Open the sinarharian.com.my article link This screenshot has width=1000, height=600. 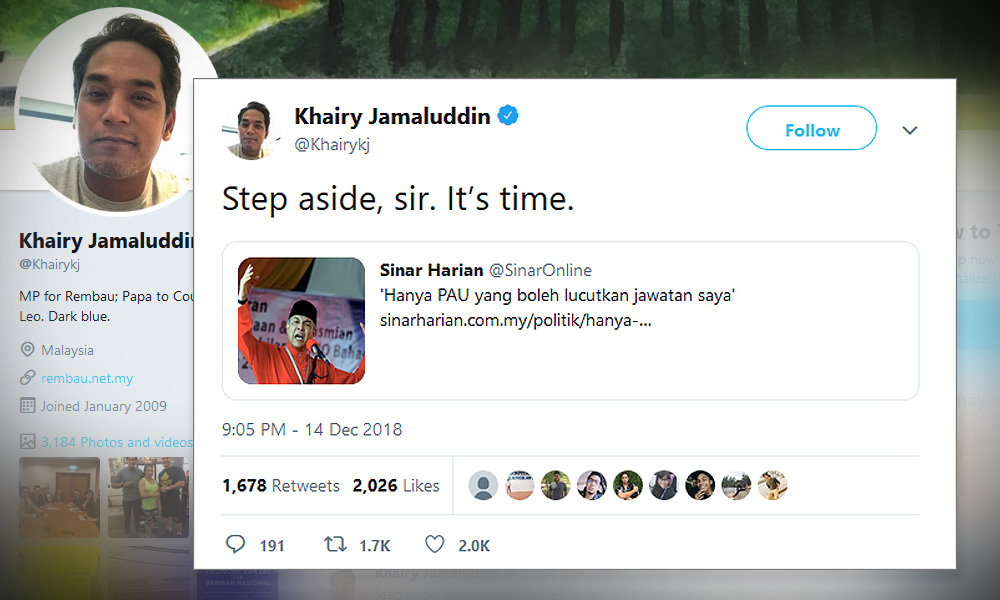[515, 320]
